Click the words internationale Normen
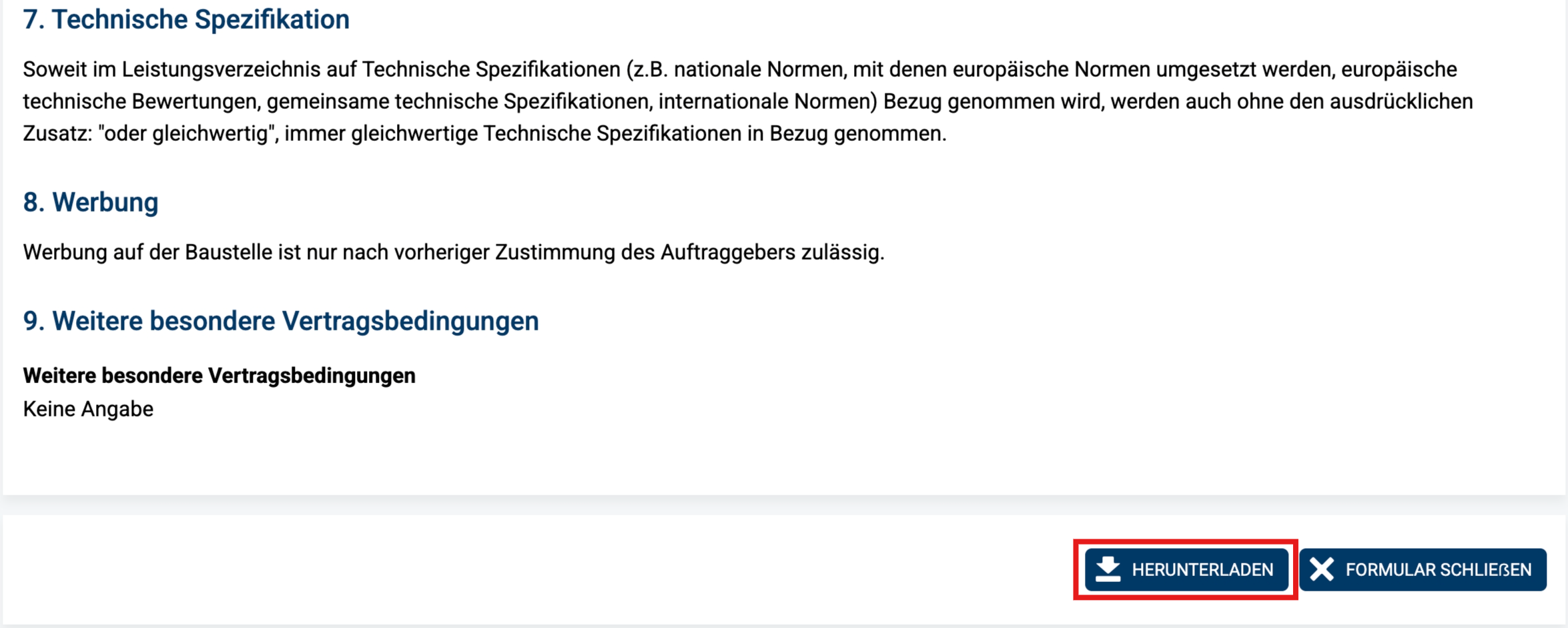Image resolution: width=1568 pixels, height=628 pixels. 767,101
